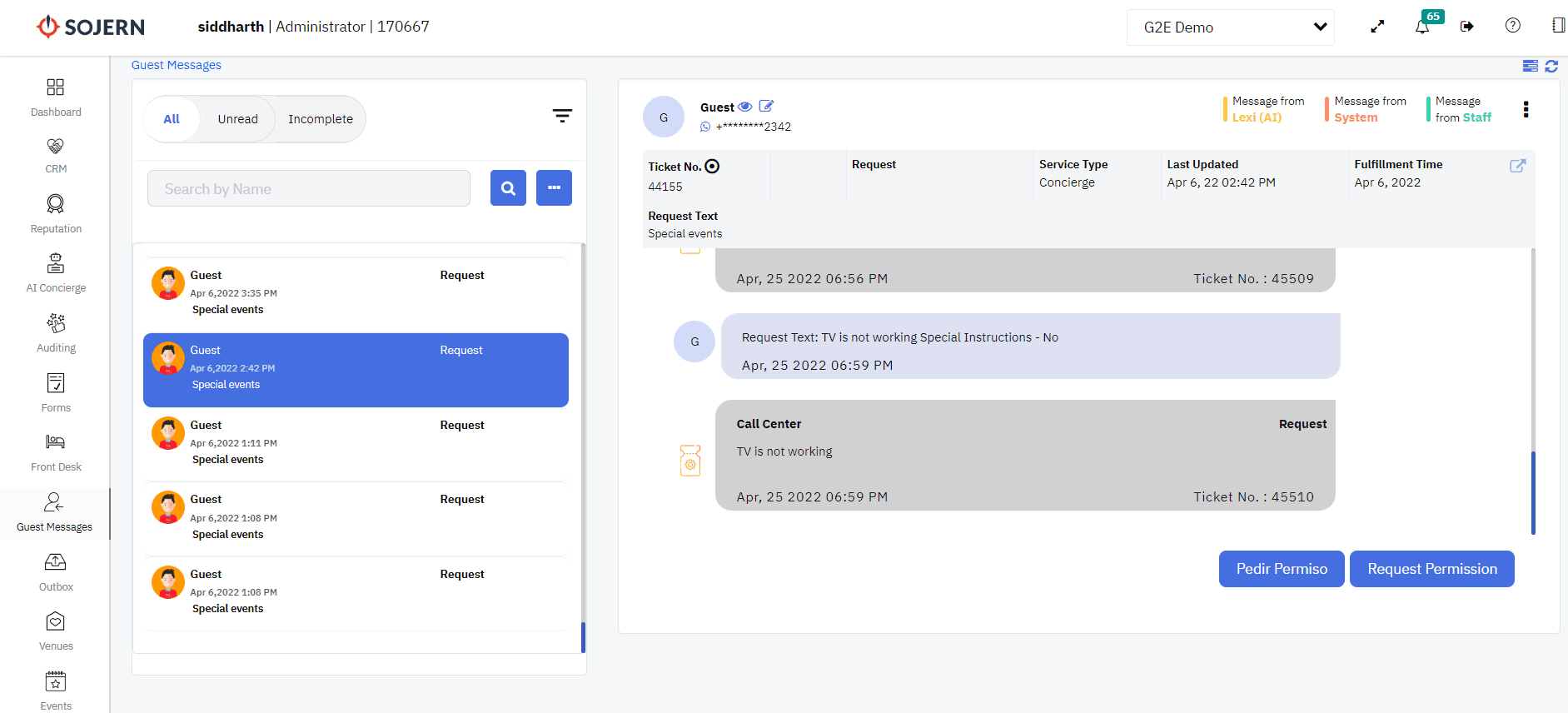The height and width of the screenshot is (713, 1568).
Task: Click the logout icon in header
Action: click(x=1467, y=27)
